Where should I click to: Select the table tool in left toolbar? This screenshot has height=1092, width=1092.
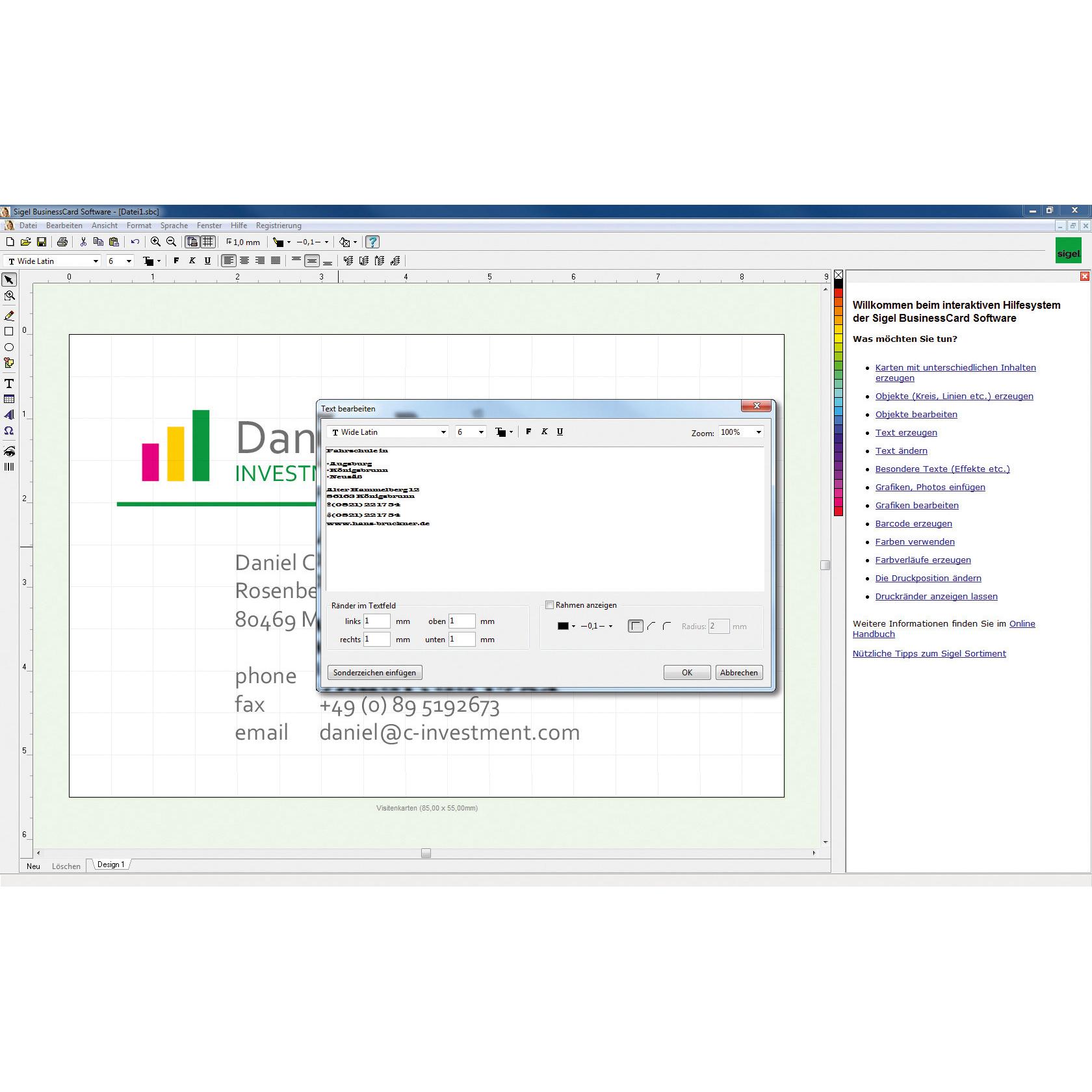(x=9, y=399)
